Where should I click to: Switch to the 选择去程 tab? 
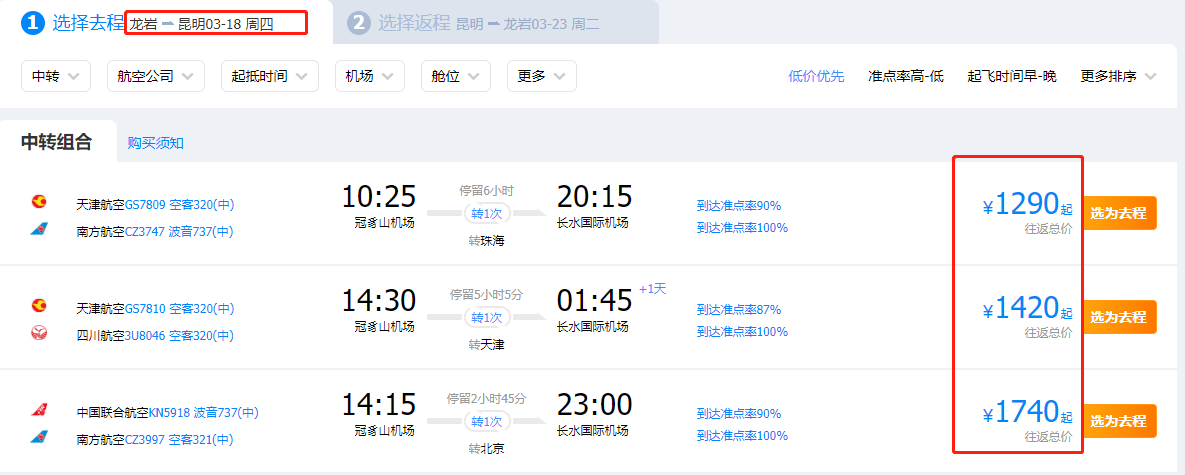coord(166,23)
